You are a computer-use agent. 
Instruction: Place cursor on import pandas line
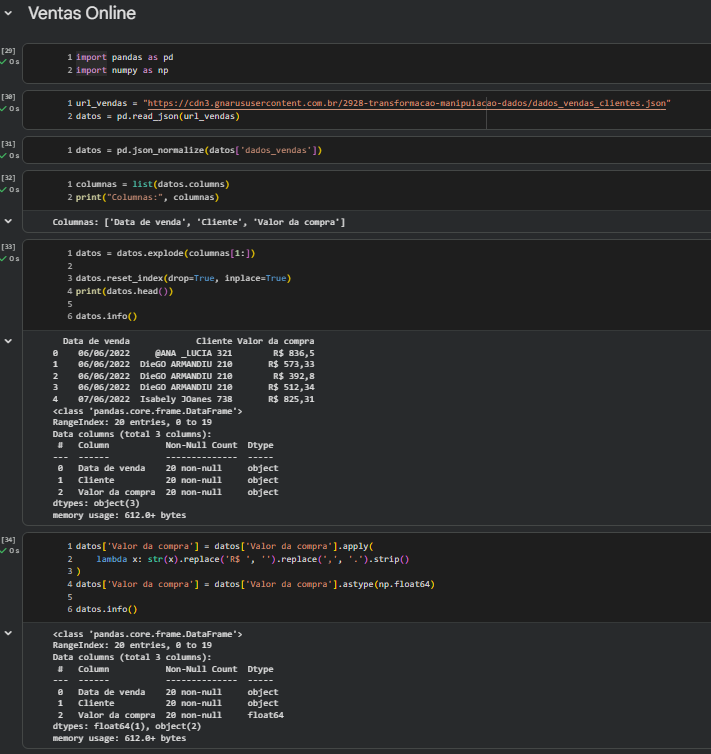click(x=124, y=57)
